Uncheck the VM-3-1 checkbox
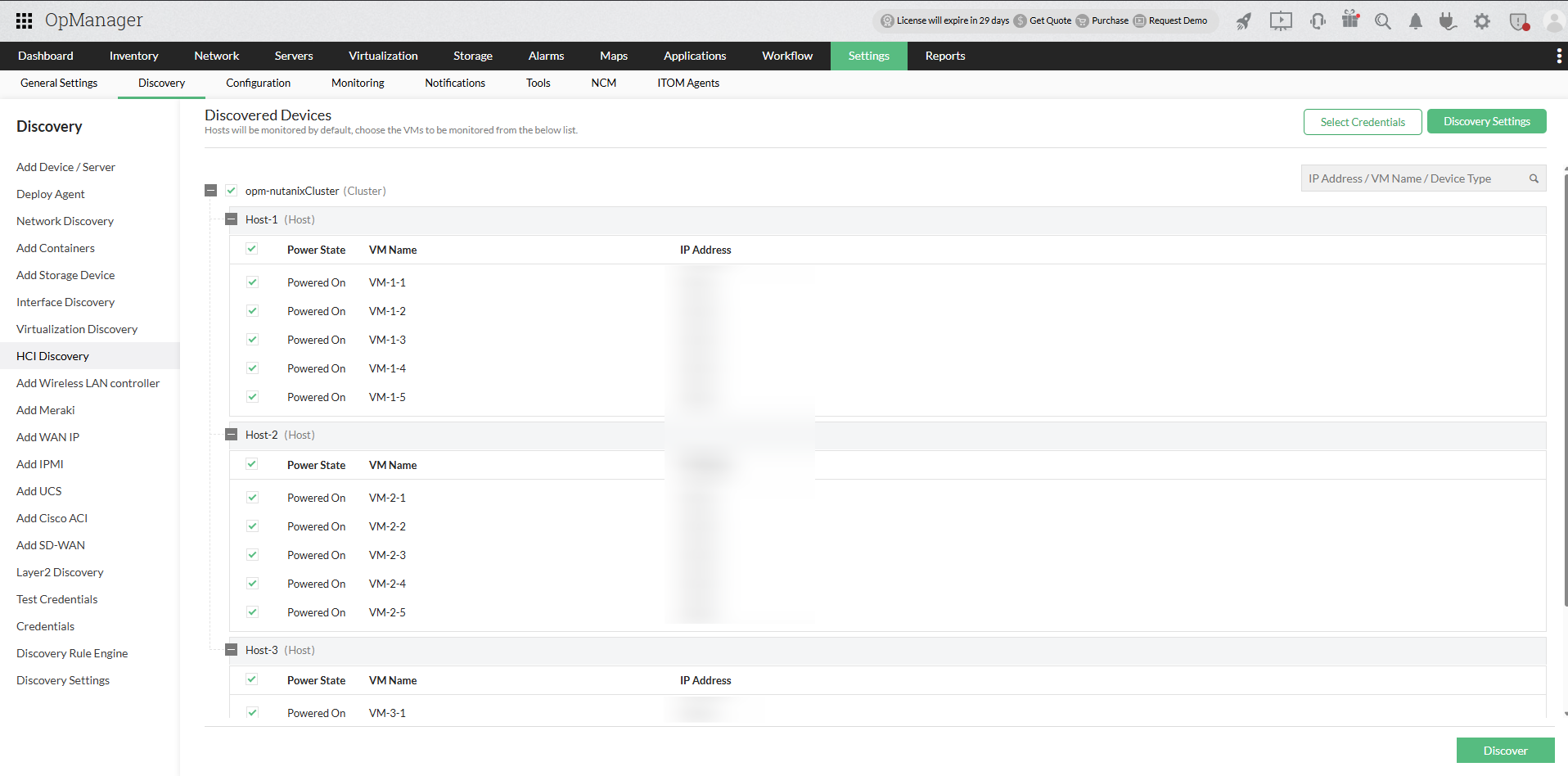The height and width of the screenshot is (776, 1568). click(252, 713)
